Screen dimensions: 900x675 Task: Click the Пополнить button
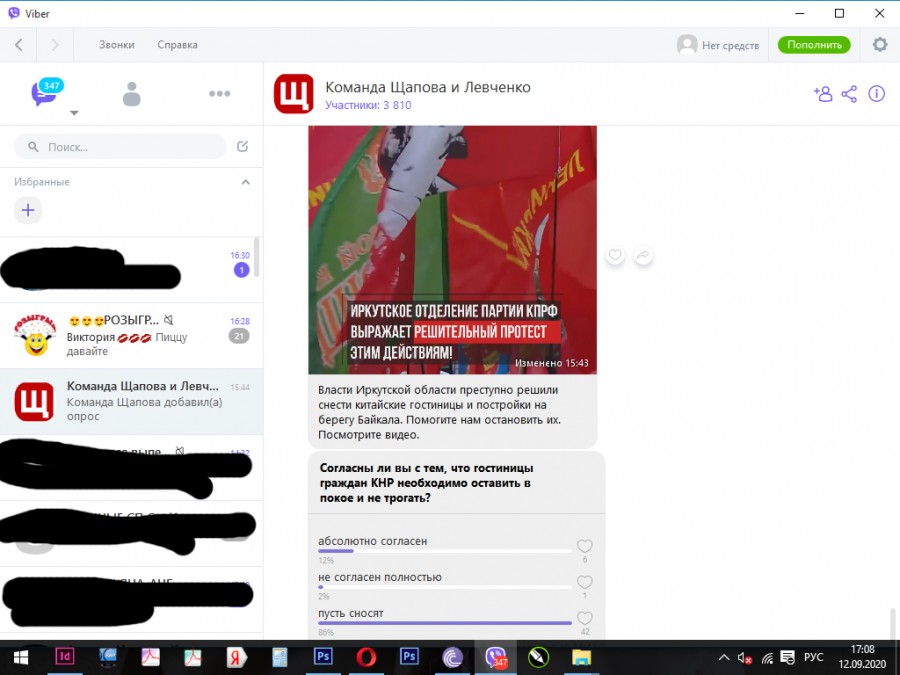(x=814, y=45)
